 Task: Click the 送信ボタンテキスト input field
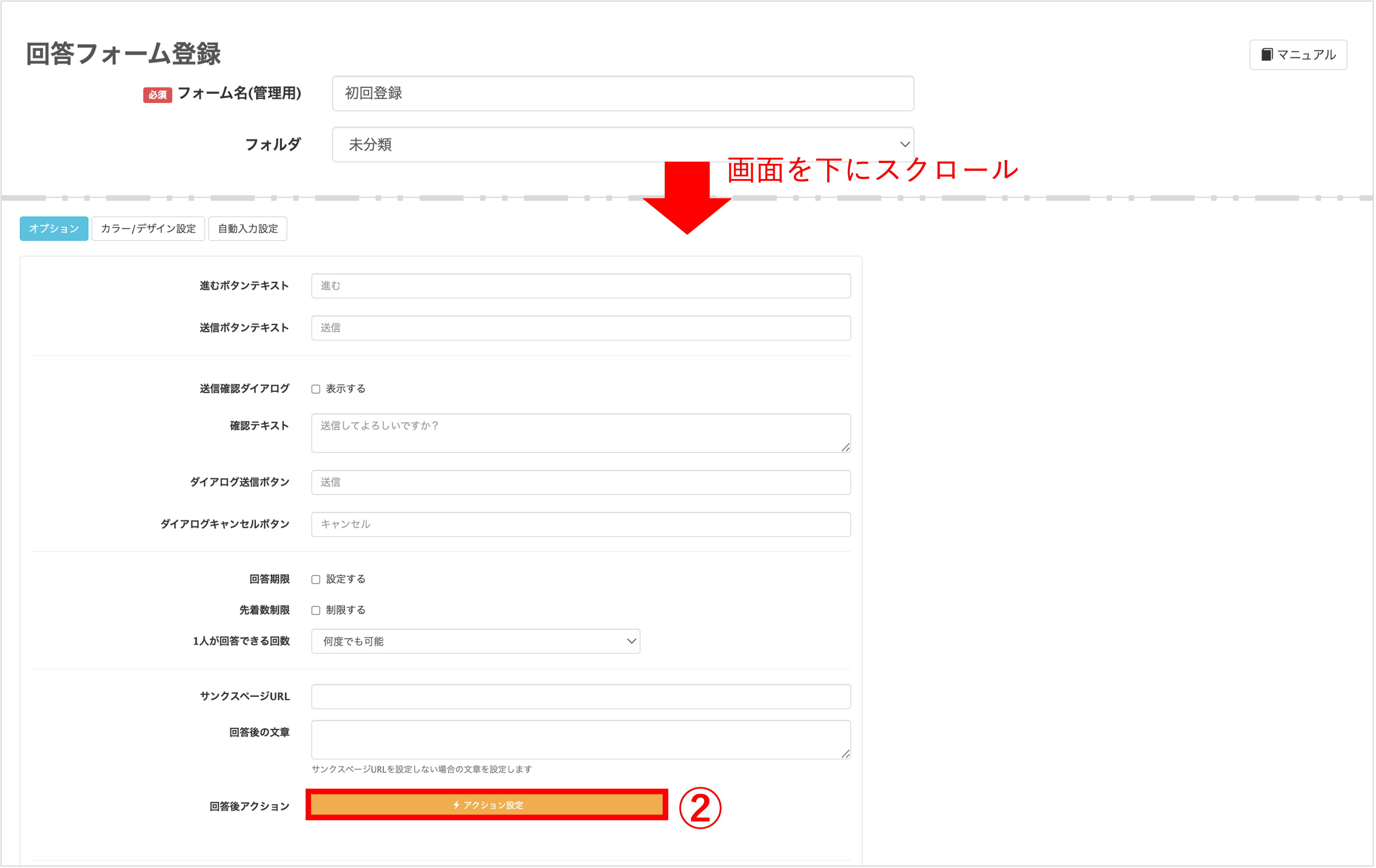point(580,328)
